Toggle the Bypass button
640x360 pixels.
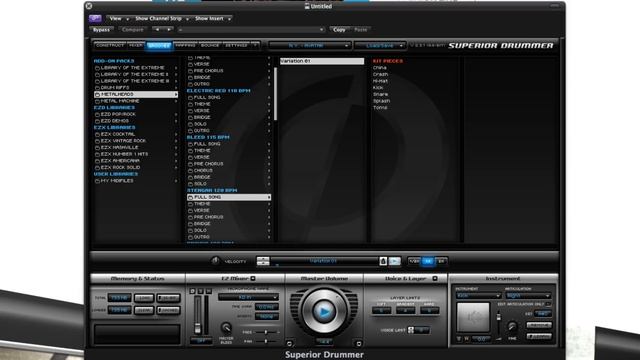[101, 29]
